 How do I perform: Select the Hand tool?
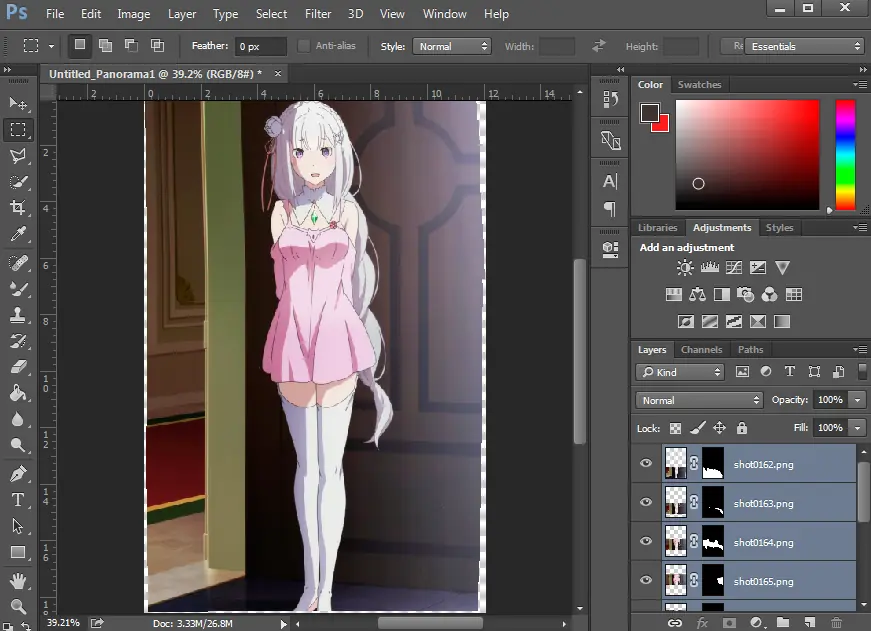pos(18,581)
